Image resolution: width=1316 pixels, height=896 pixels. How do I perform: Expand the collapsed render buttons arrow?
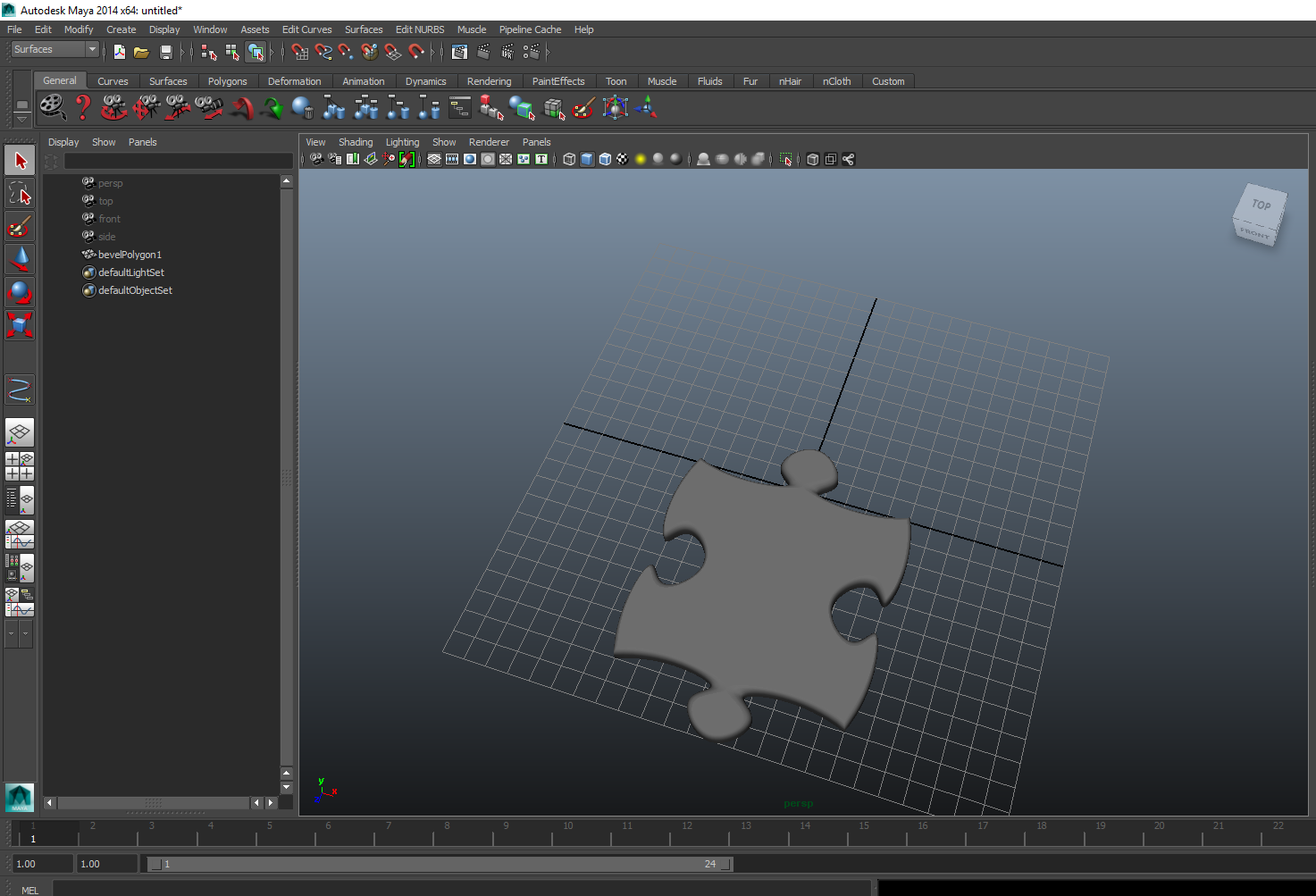point(548,52)
